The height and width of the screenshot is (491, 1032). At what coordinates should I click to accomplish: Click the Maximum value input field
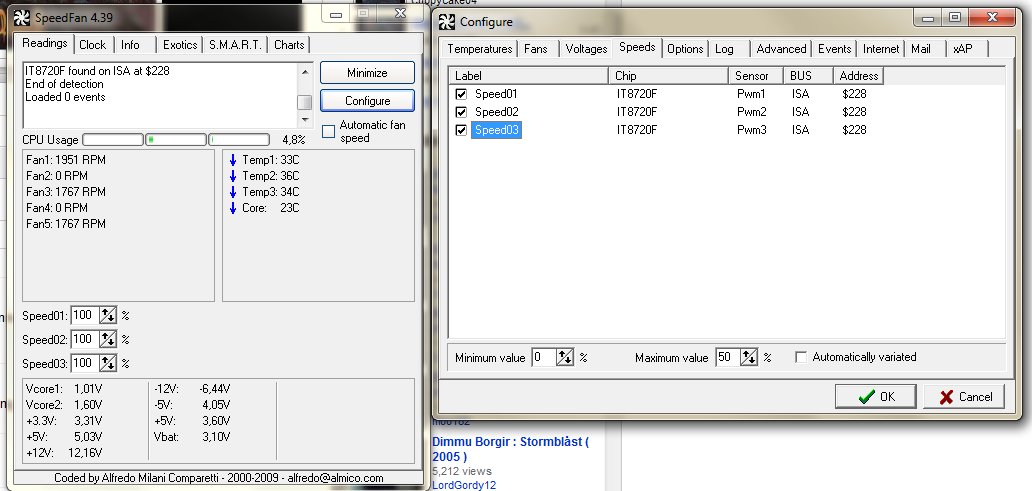(x=727, y=357)
